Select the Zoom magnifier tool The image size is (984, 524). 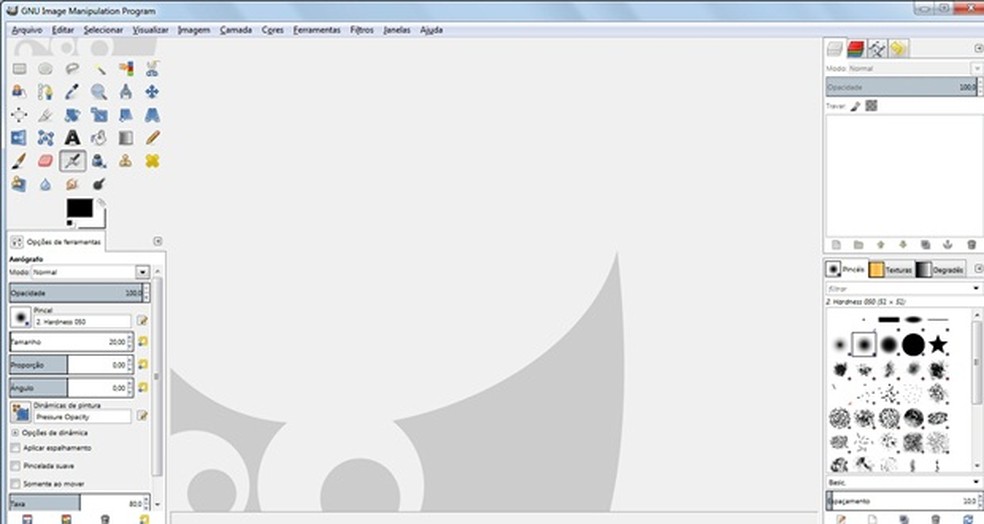coord(99,92)
